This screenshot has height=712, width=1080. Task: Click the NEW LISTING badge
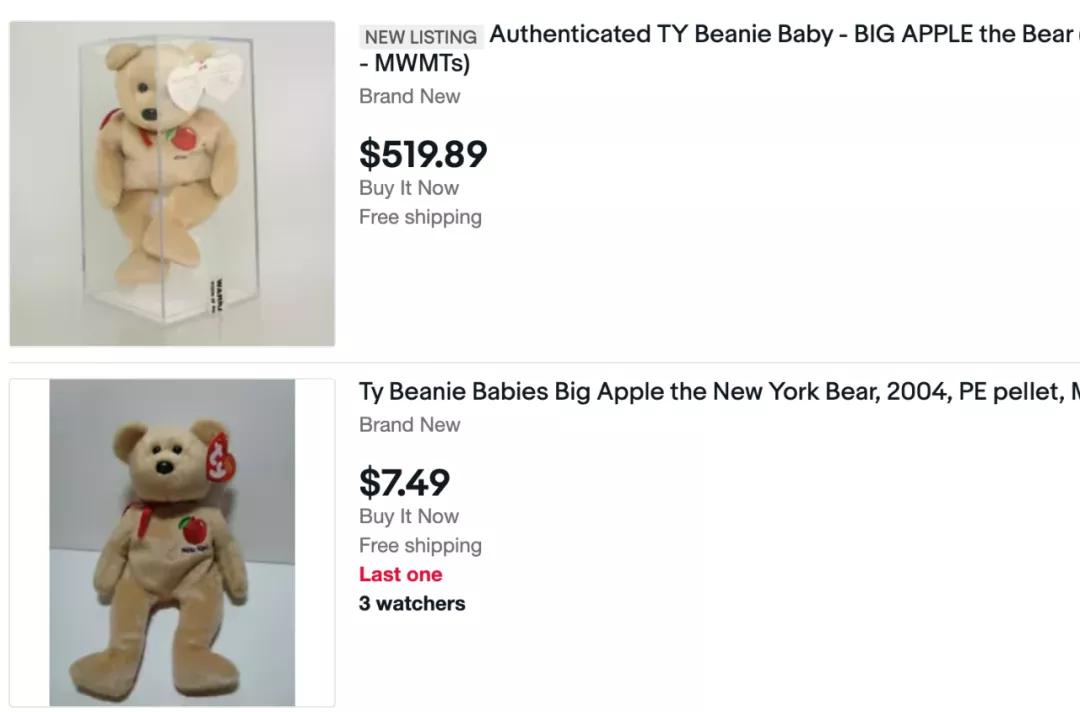pos(421,37)
